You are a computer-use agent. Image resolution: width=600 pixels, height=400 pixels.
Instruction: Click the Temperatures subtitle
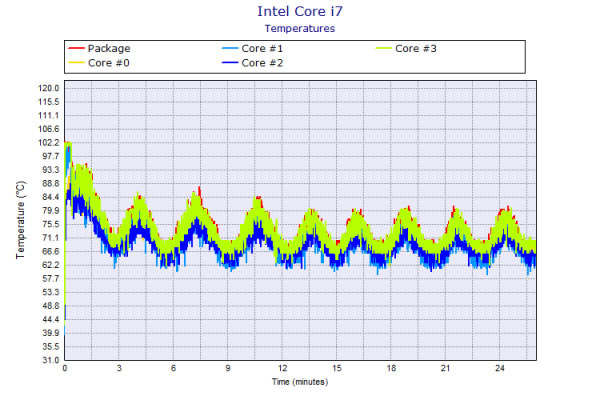(x=300, y=29)
